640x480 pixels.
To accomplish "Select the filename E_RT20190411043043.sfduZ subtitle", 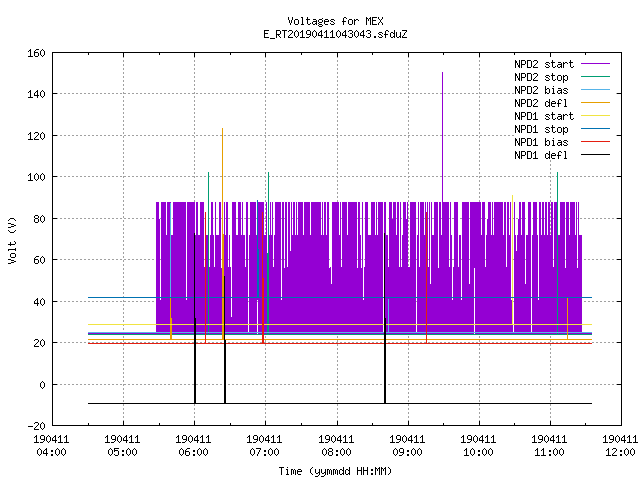I will point(335,34).
